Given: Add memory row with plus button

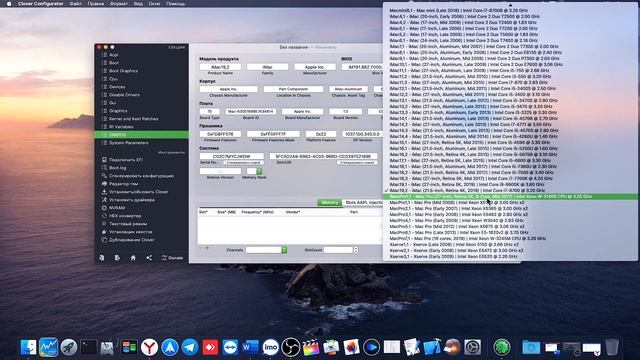Looking at the screenshot, I should coord(207,248).
